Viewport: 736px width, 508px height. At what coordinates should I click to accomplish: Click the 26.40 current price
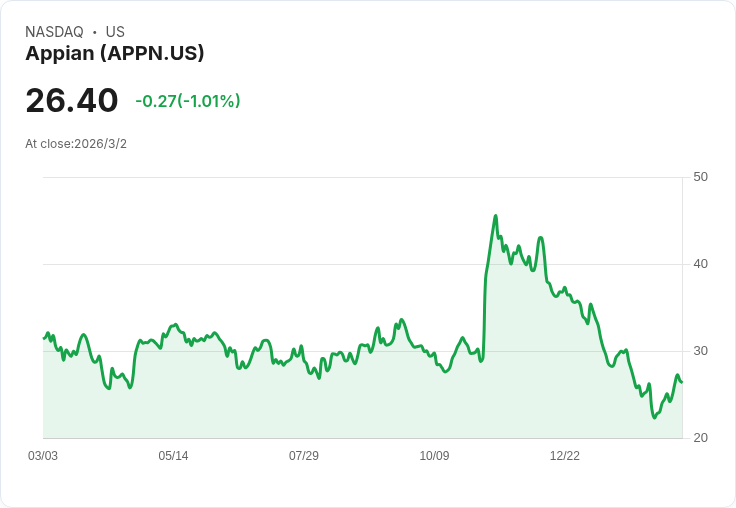72,100
